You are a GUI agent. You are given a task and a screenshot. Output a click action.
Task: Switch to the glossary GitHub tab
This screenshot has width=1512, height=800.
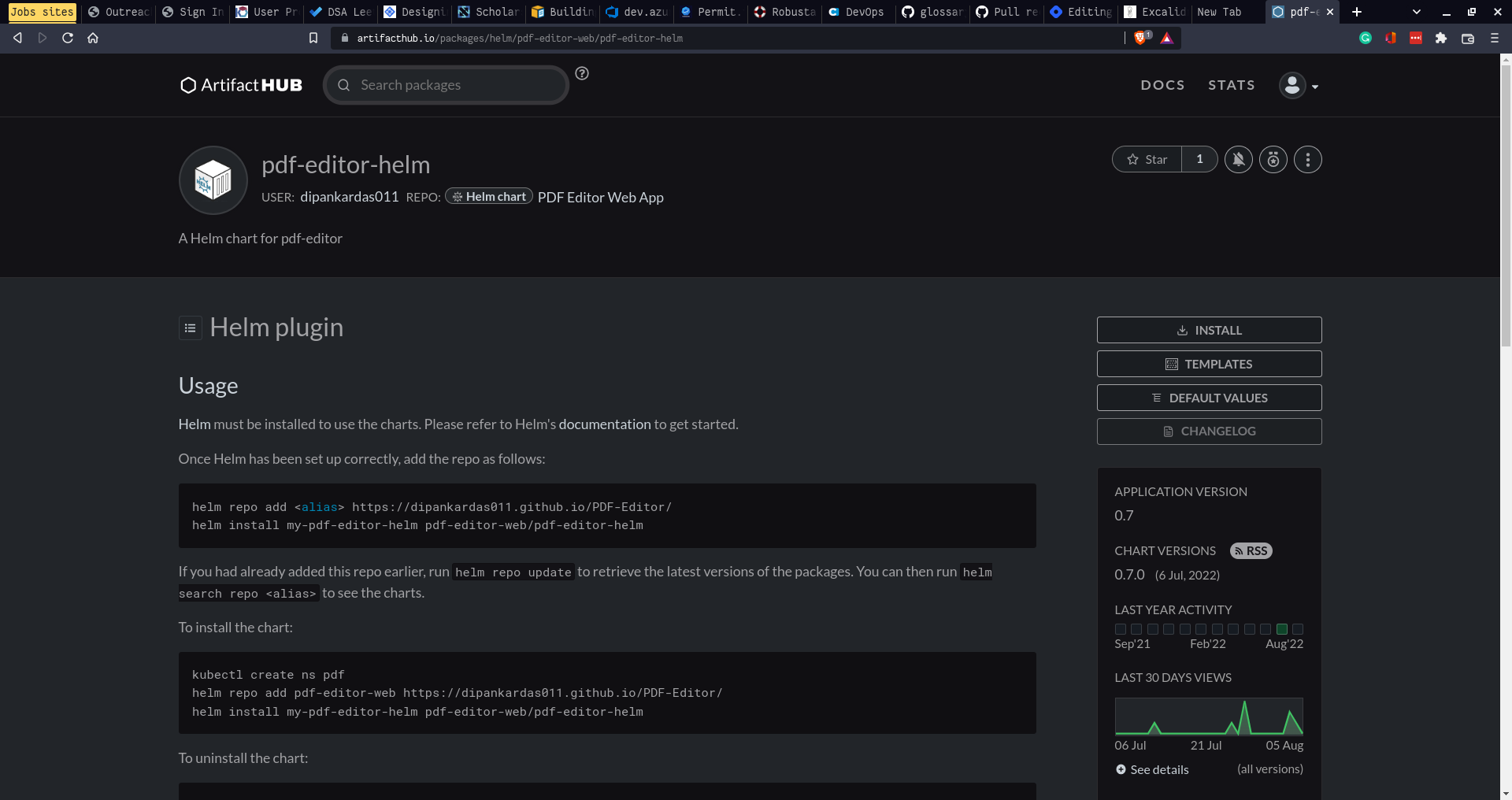click(933, 12)
